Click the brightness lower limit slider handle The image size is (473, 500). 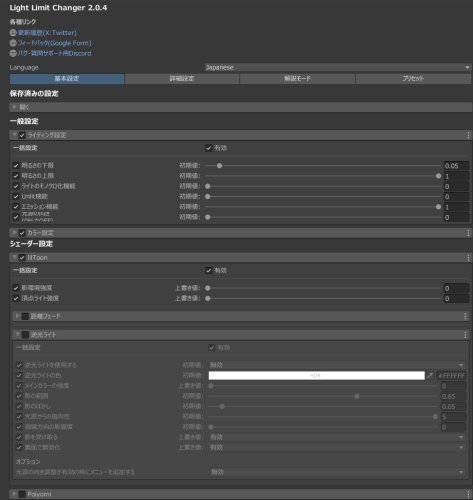pyautogui.click(x=219, y=166)
